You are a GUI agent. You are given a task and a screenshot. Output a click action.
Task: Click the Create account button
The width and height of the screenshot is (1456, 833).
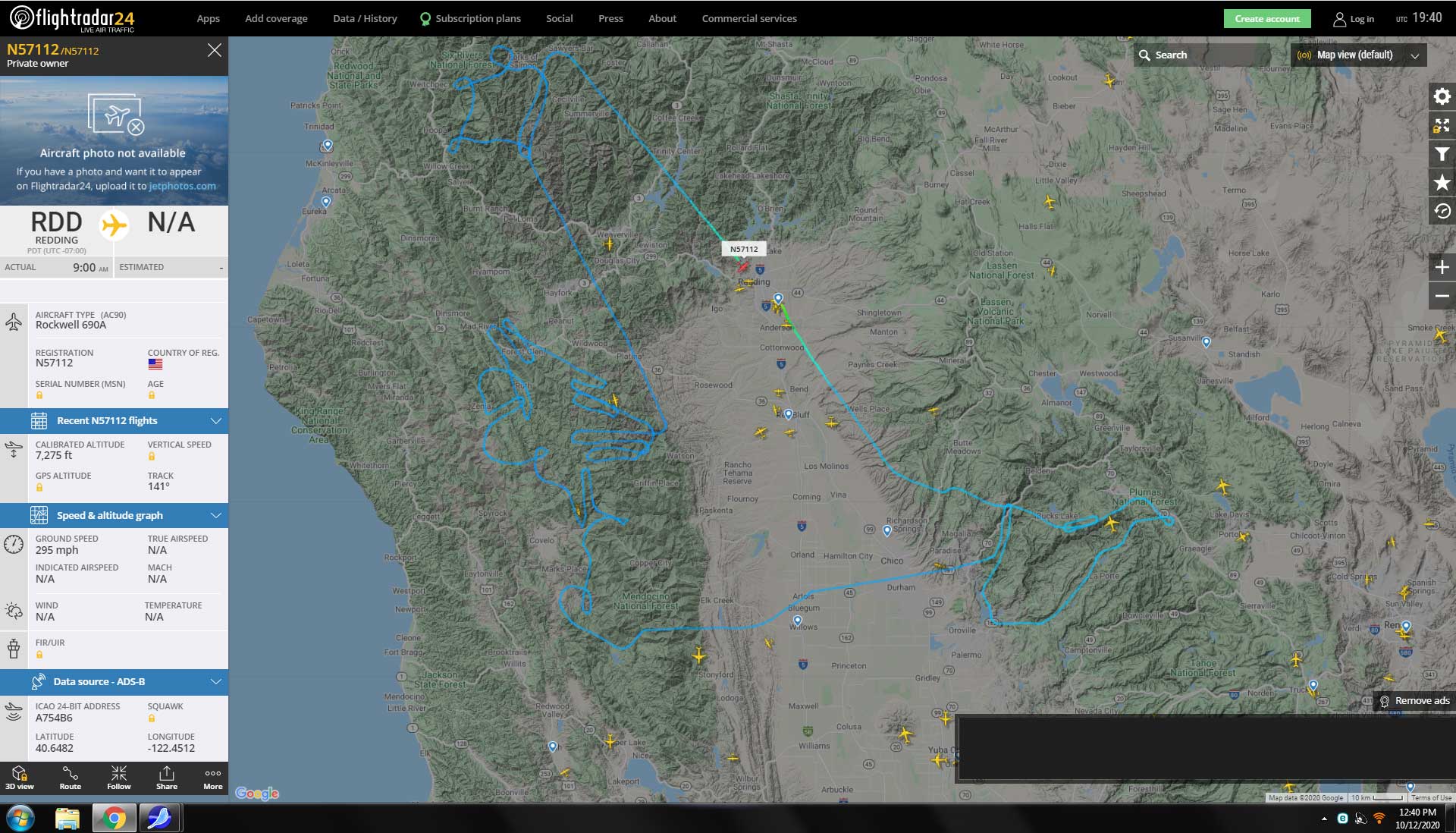tap(1266, 18)
